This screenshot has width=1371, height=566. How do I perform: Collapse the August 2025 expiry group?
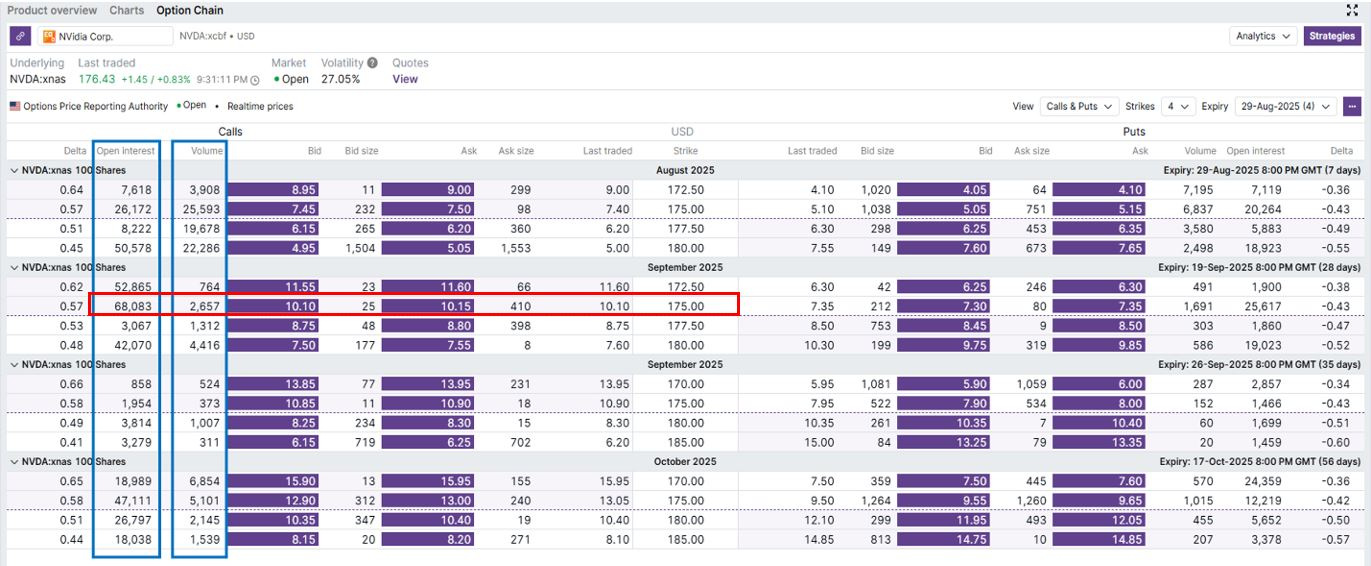pos(14,171)
